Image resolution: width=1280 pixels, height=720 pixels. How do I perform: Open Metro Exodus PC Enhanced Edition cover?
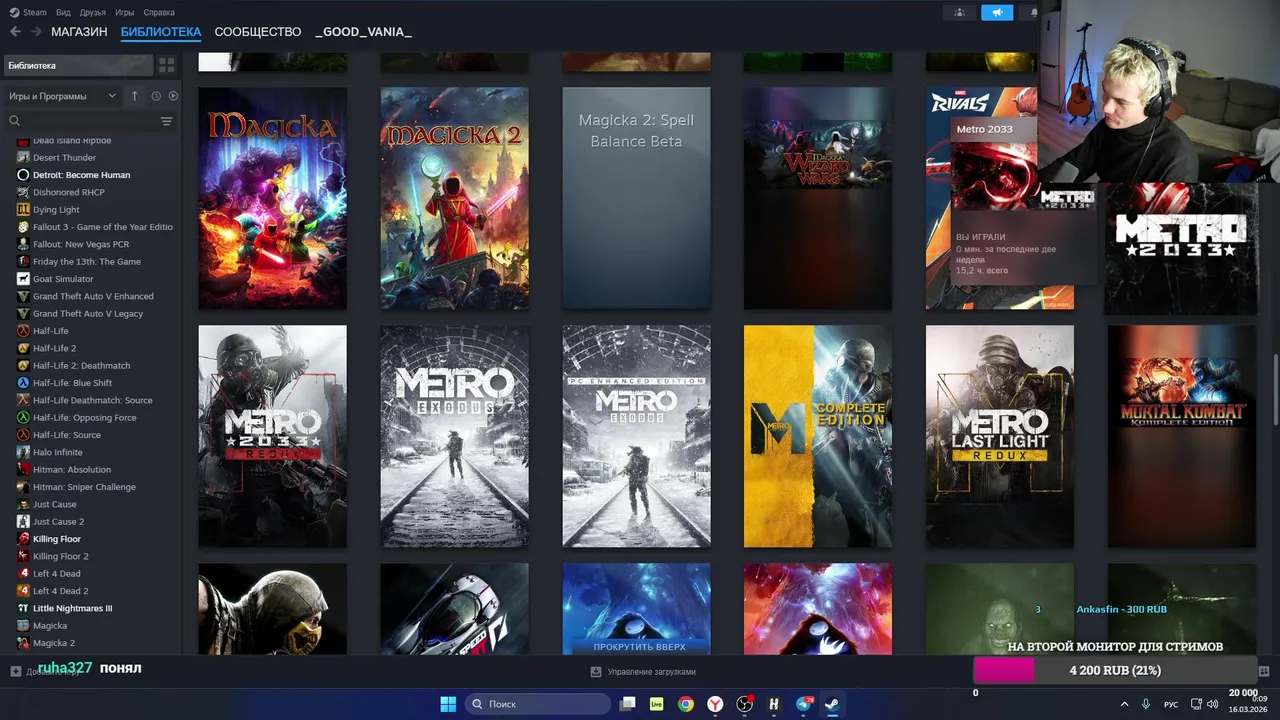click(x=636, y=436)
